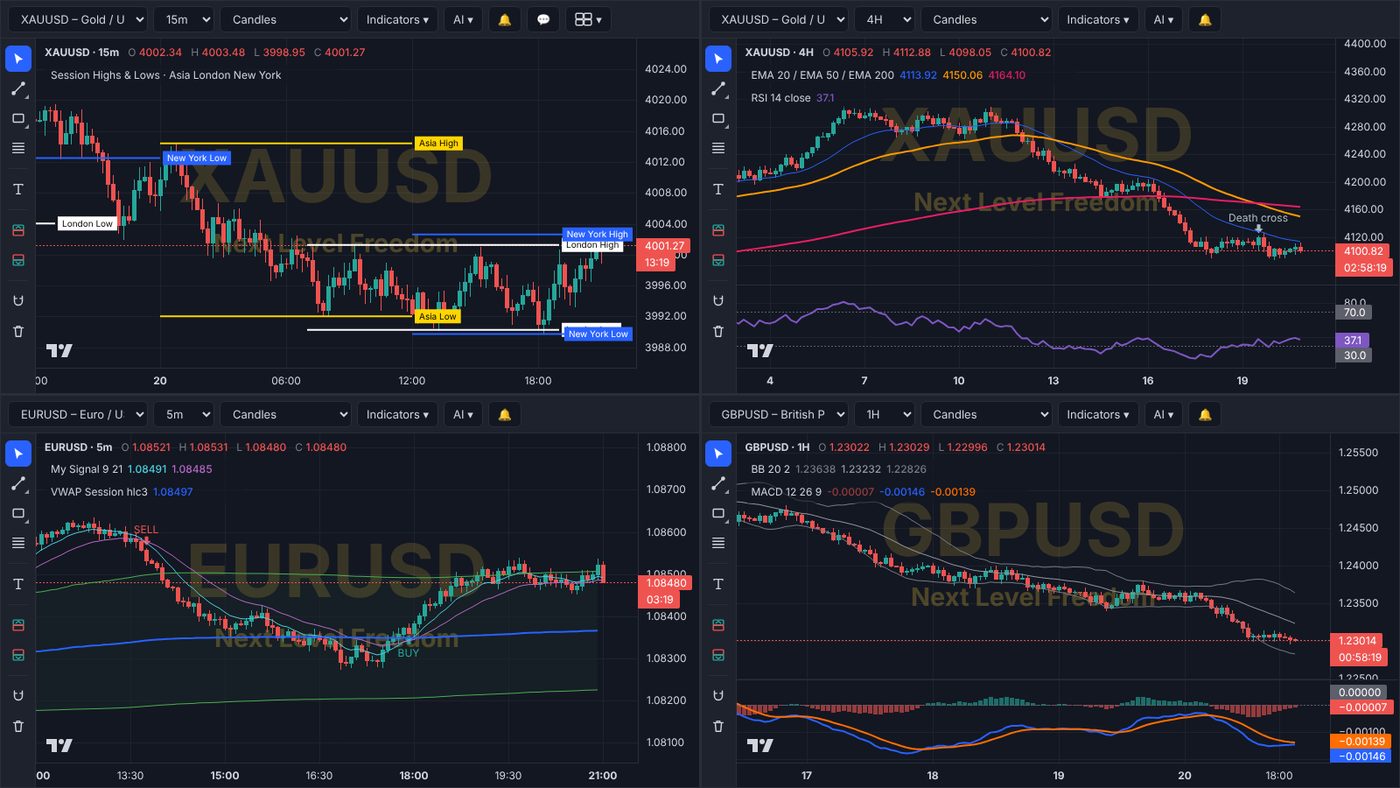The width and height of the screenshot is (1400, 788).
Task: Choose the rectangle tool in XAUUSD 15m chart
Action: point(18,118)
